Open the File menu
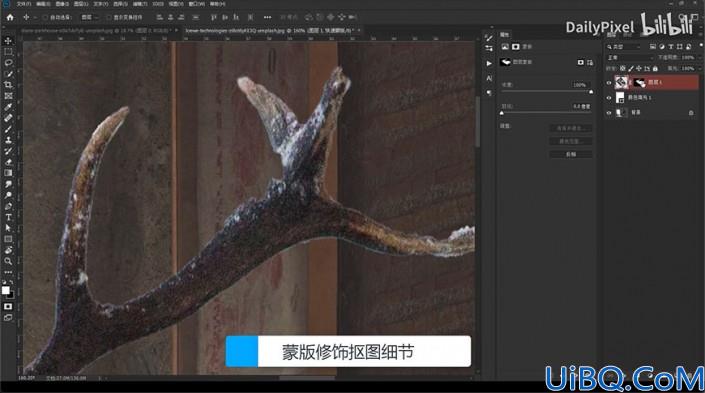The width and height of the screenshot is (705, 393). click(x=24, y=4)
